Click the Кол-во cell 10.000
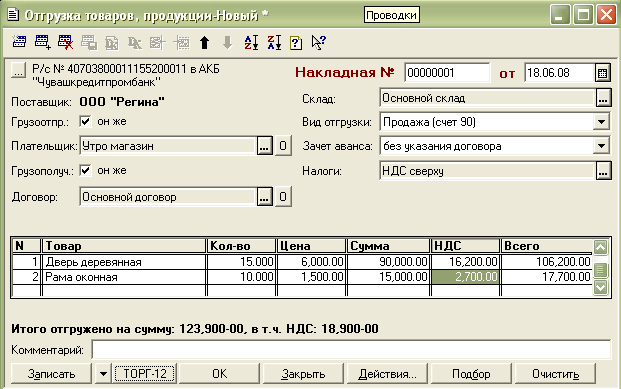This screenshot has width=621, height=389. (241, 277)
